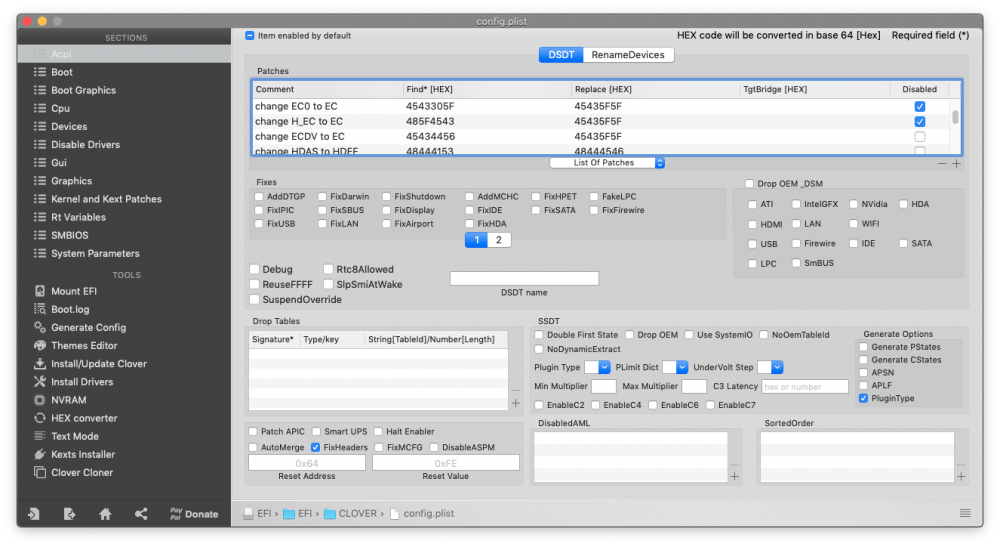Image resolution: width=1000 pixels, height=547 pixels.
Task: Click the list view icon at bottom right
Action: coord(965,513)
